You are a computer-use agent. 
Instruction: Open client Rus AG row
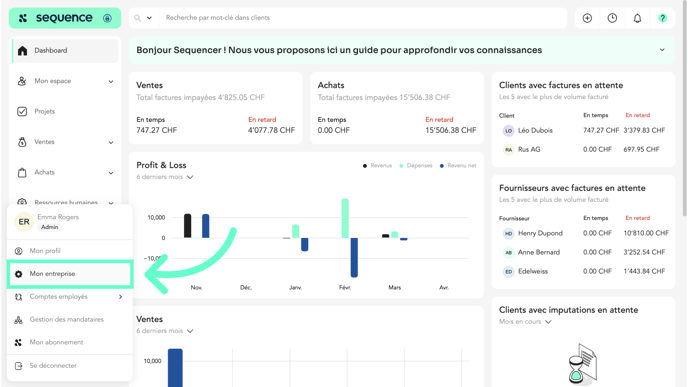pyautogui.click(x=584, y=150)
